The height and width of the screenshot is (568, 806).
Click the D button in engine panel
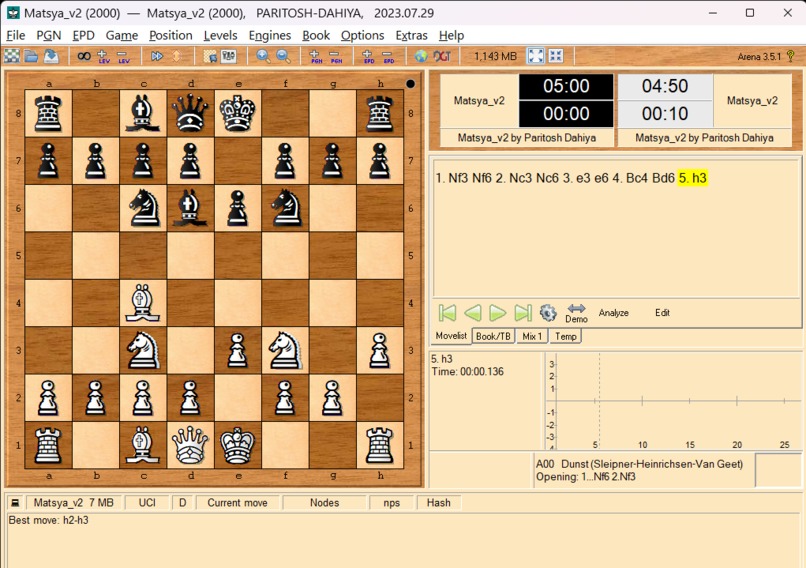pos(182,503)
